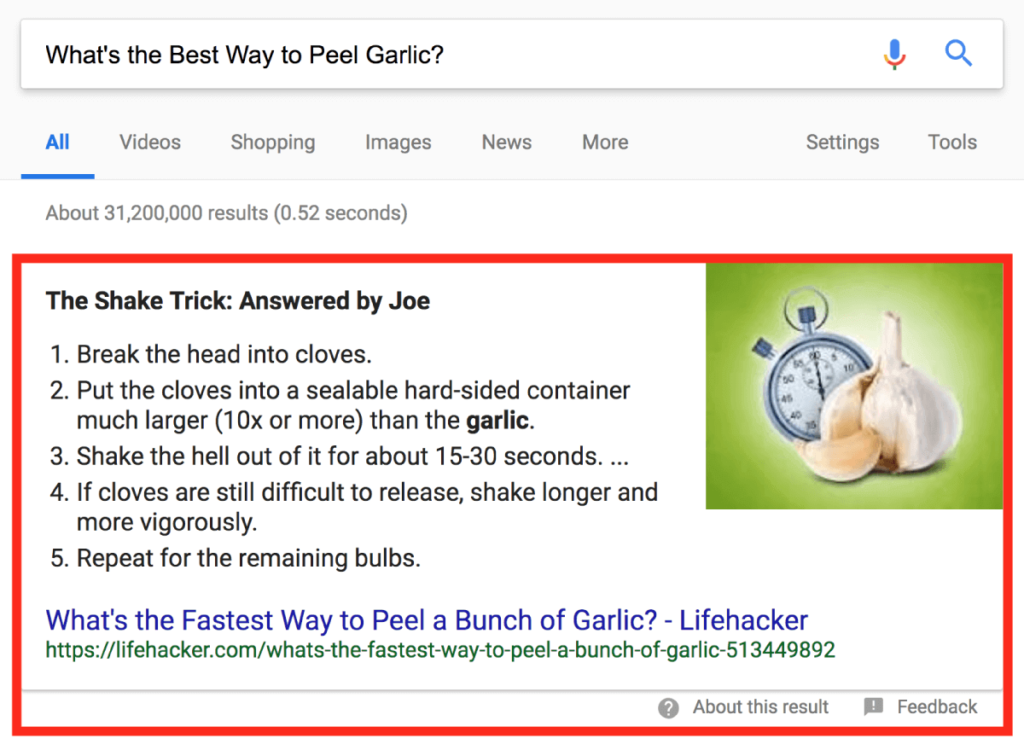Viewport: 1024px width, 744px height.
Task: Expand the More search categories menu
Action: tap(605, 142)
